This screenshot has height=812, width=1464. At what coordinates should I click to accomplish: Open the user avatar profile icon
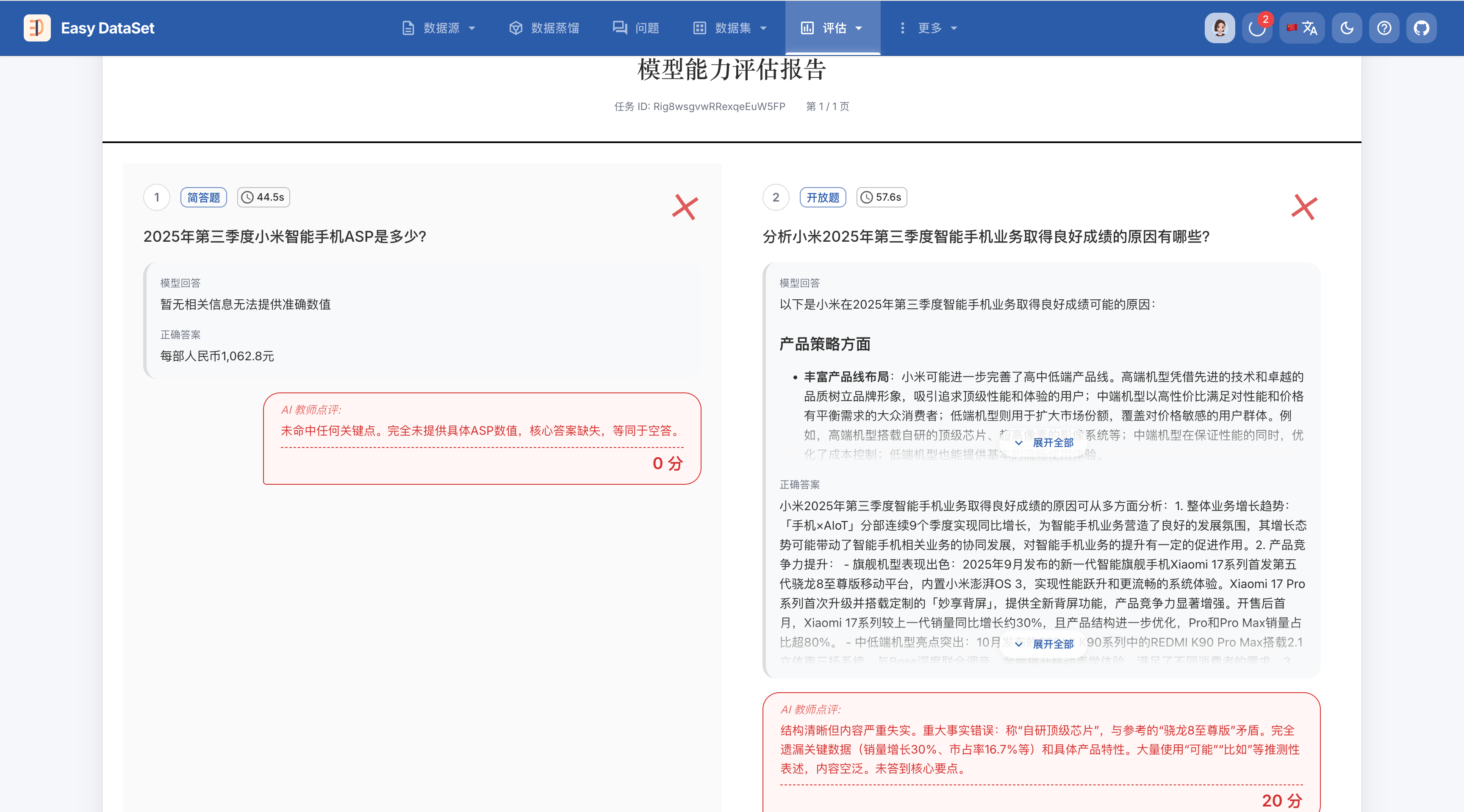point(1220,28)
